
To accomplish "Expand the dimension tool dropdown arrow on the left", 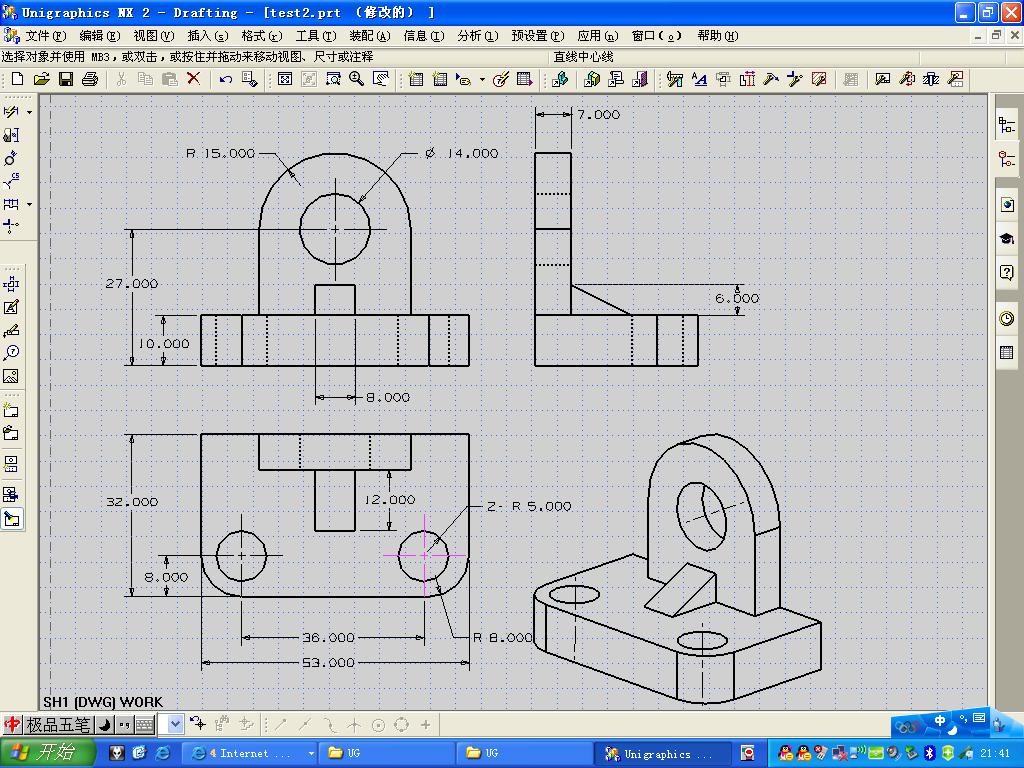I will [x=29, y=112].
